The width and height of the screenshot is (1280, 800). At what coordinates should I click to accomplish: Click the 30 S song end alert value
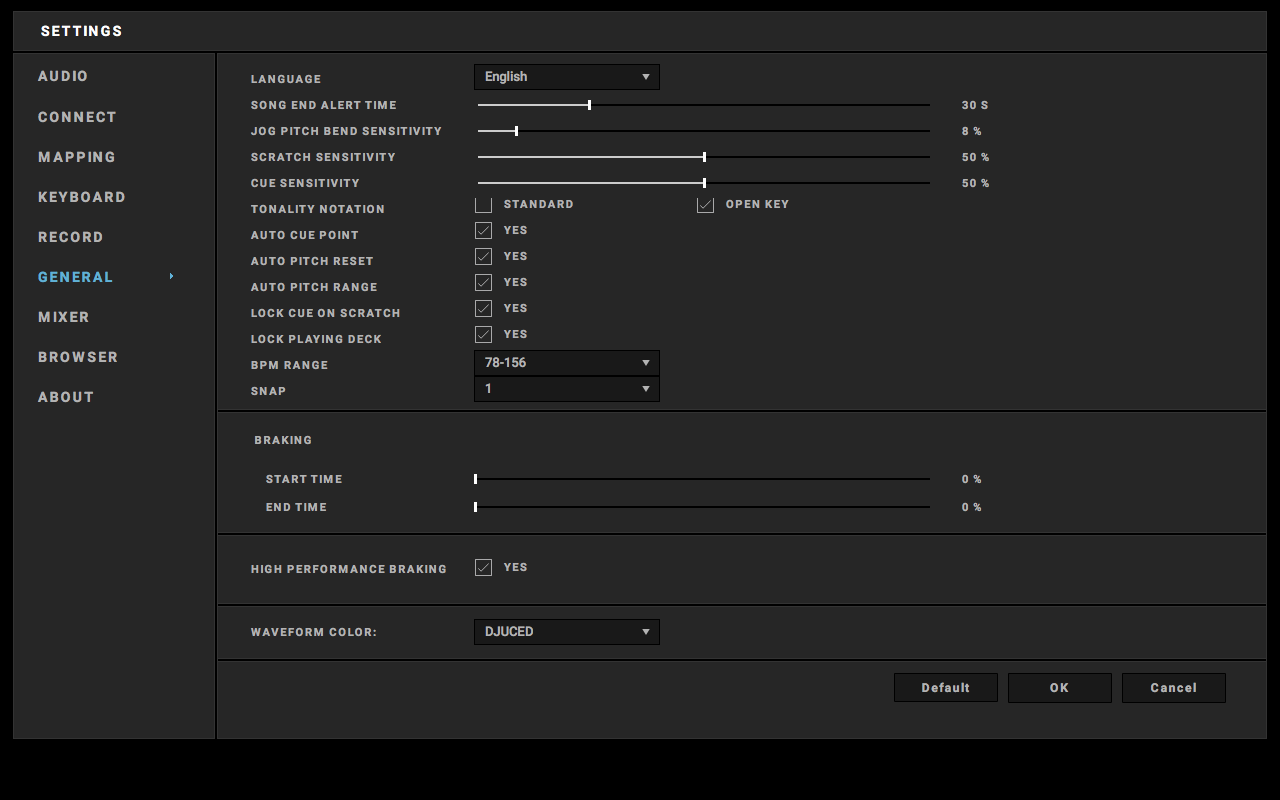(x=975, y=105)
